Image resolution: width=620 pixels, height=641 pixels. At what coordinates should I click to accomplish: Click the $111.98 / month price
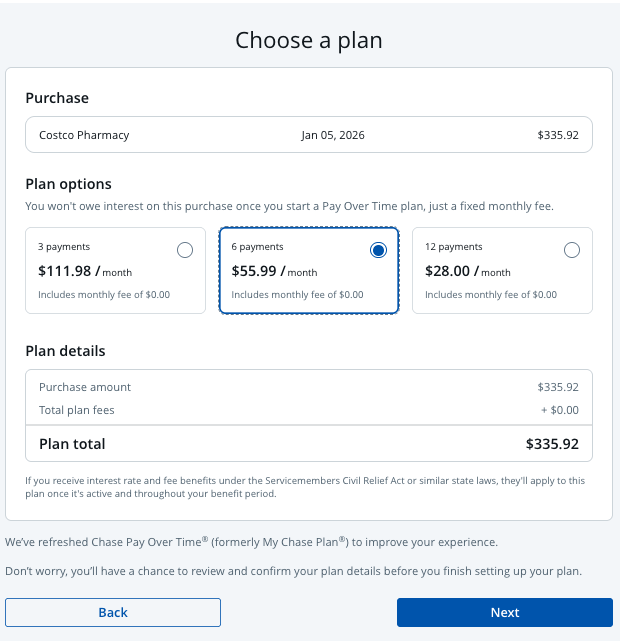click(x=85, y=271)
